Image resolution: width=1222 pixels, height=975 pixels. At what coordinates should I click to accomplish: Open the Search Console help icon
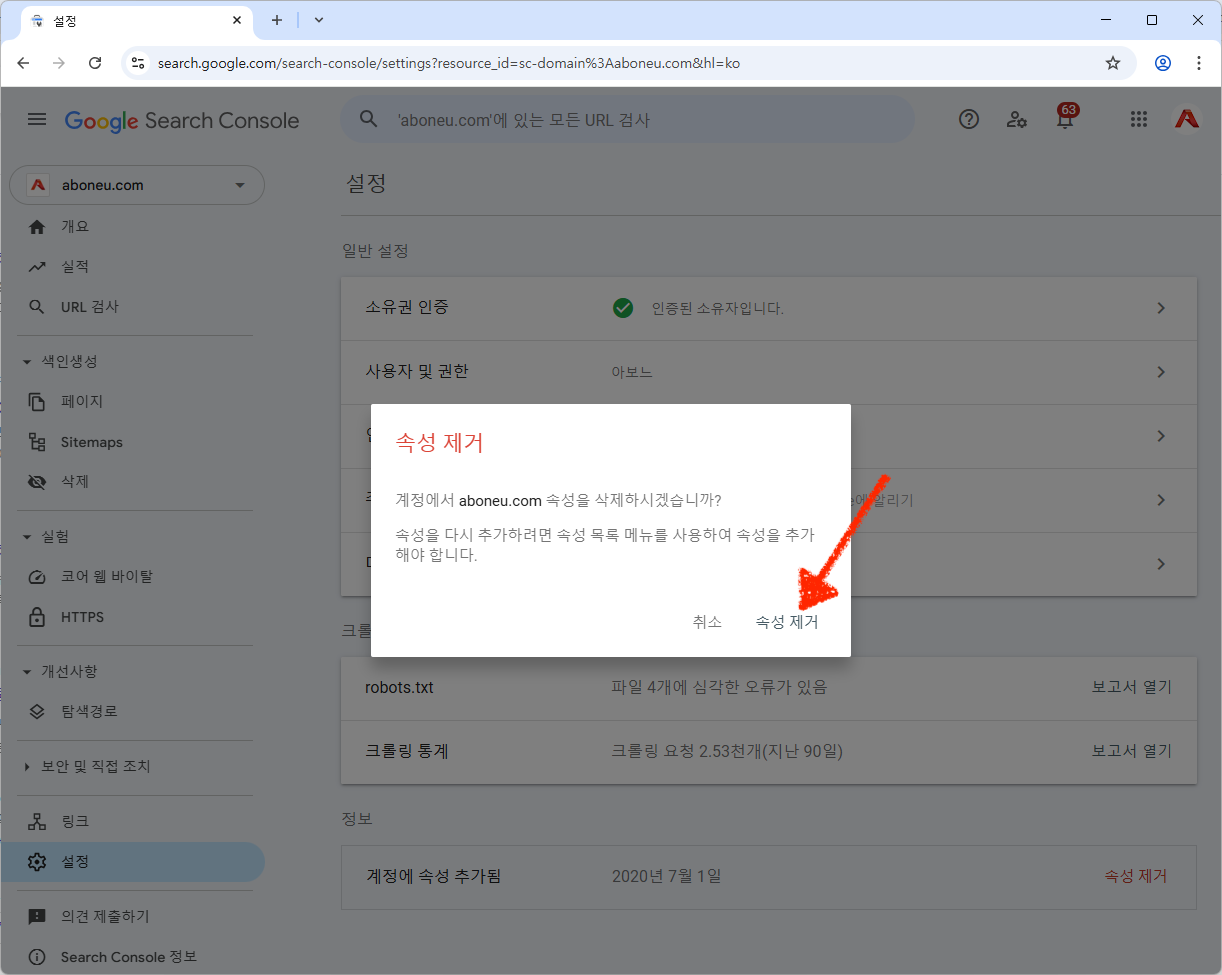[x=969, y=120]
